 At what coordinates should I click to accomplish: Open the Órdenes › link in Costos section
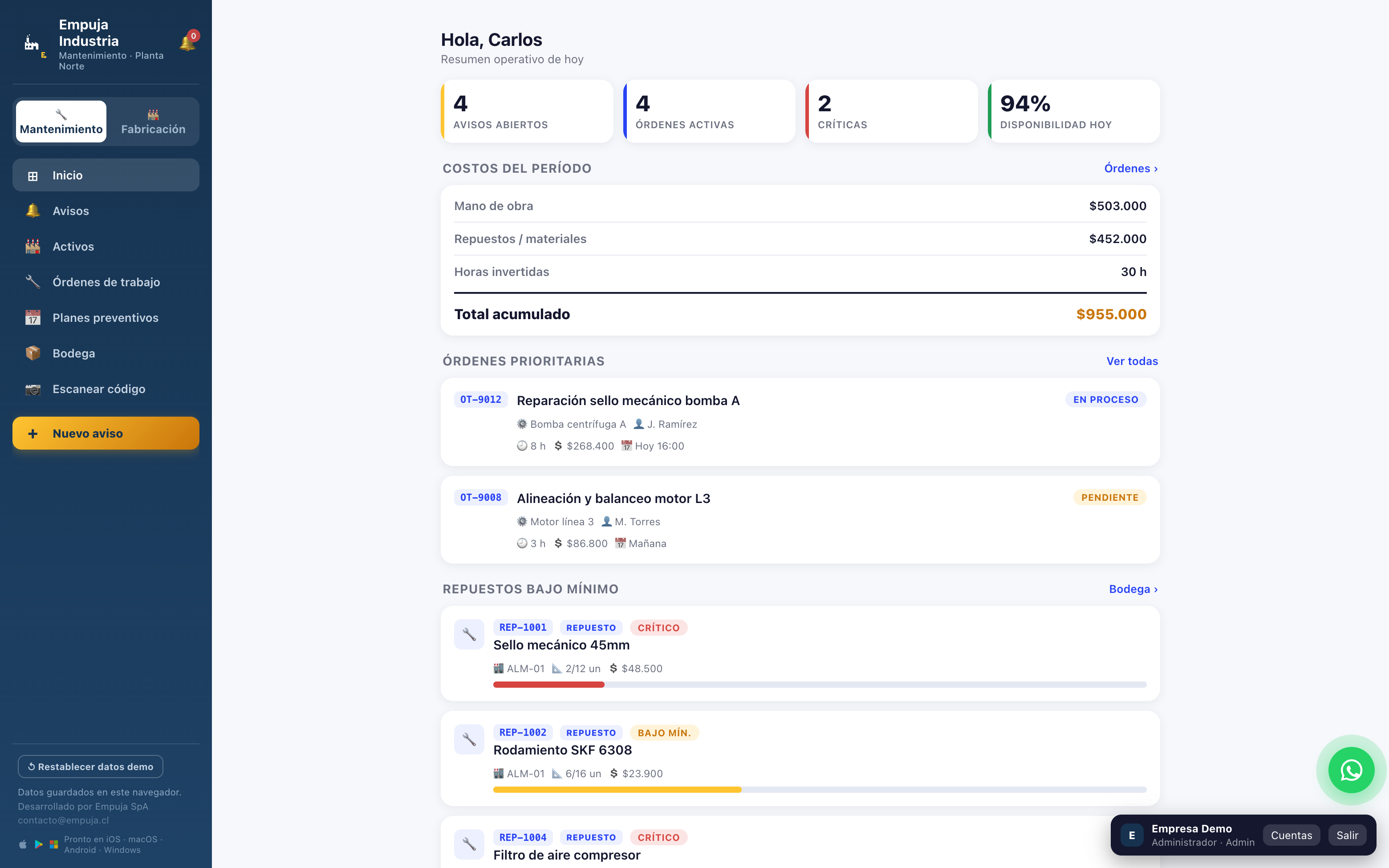1131,168
